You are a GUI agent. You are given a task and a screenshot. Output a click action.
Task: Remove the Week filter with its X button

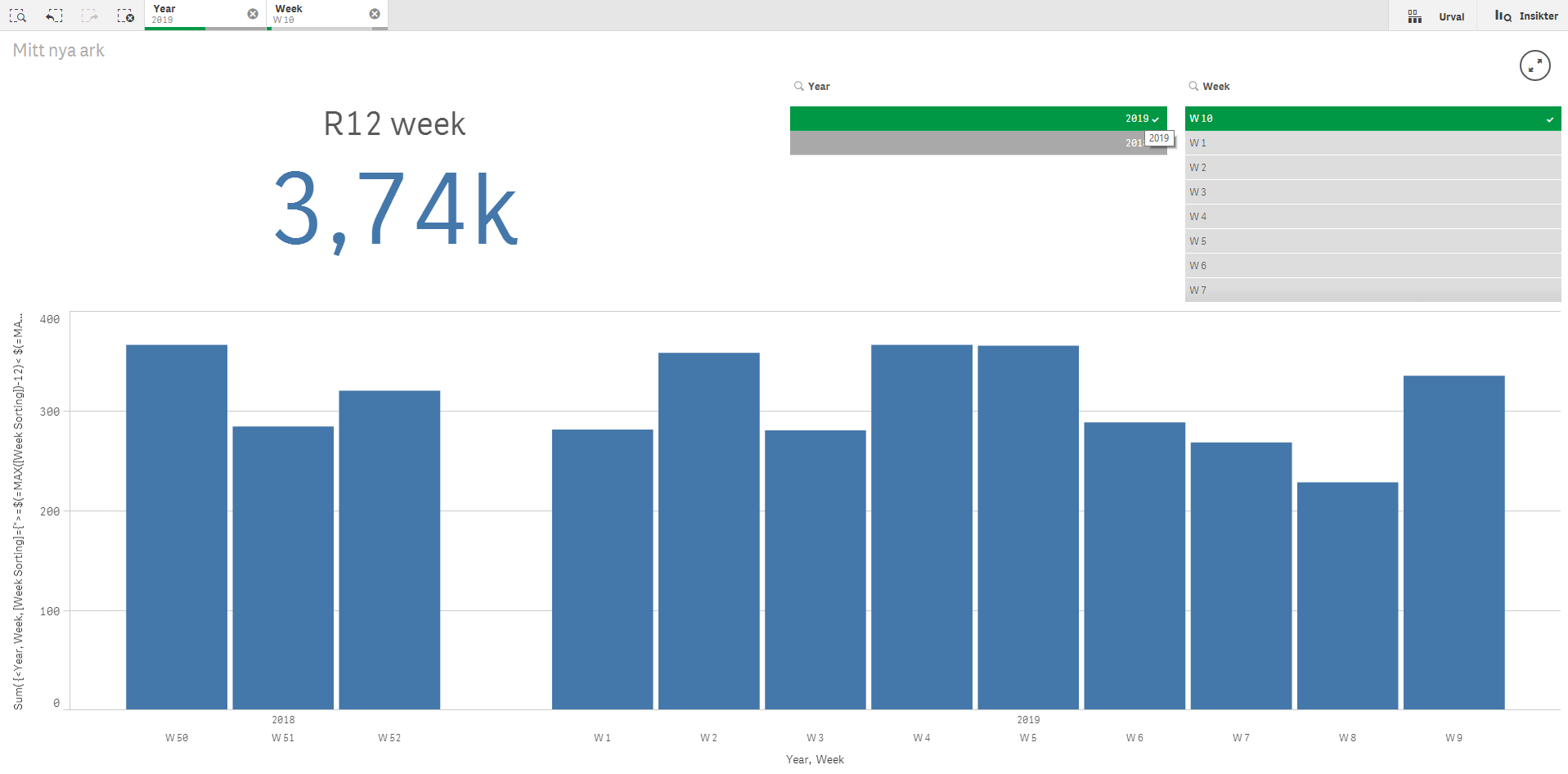point(375,13)
